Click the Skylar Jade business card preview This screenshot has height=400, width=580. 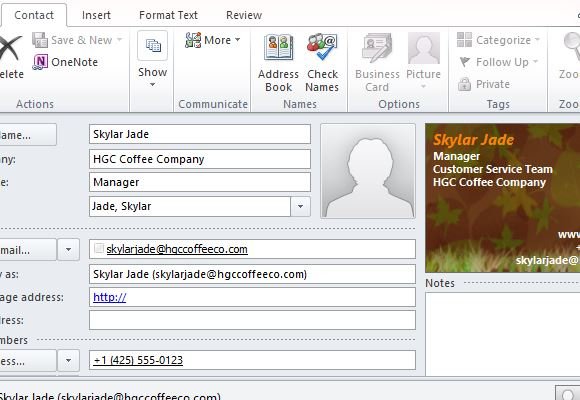(503, 198)
